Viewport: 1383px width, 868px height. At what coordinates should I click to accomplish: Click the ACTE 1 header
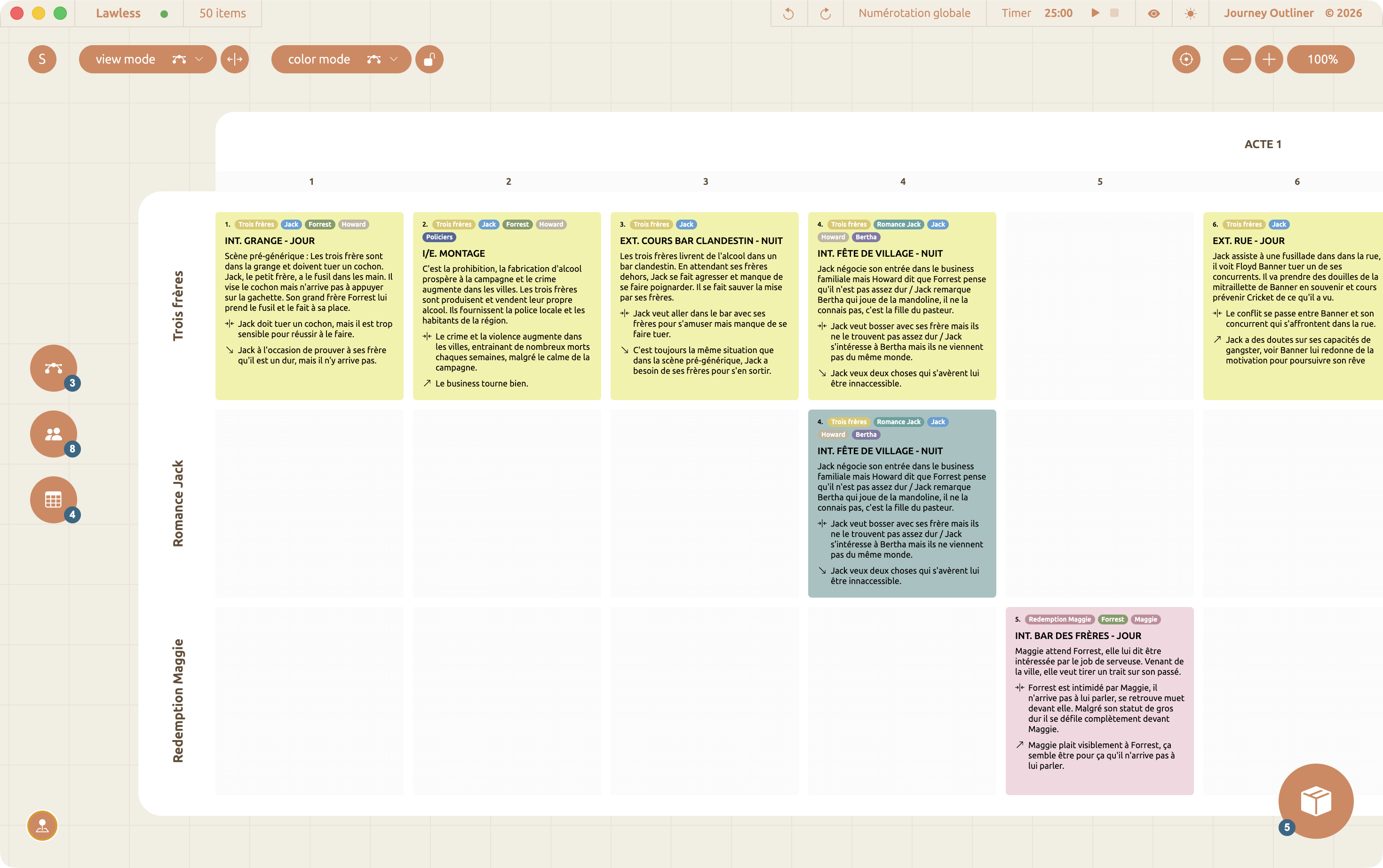1263,144
